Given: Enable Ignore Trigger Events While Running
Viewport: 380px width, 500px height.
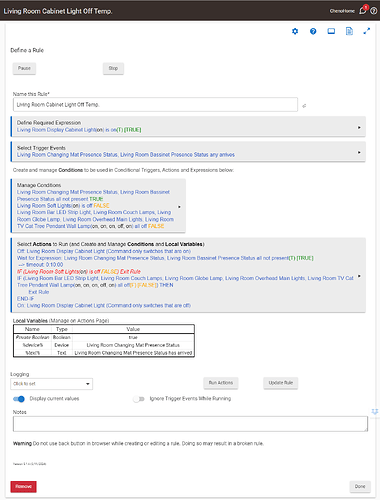Looking at the screenshot, I should (139, 399).
